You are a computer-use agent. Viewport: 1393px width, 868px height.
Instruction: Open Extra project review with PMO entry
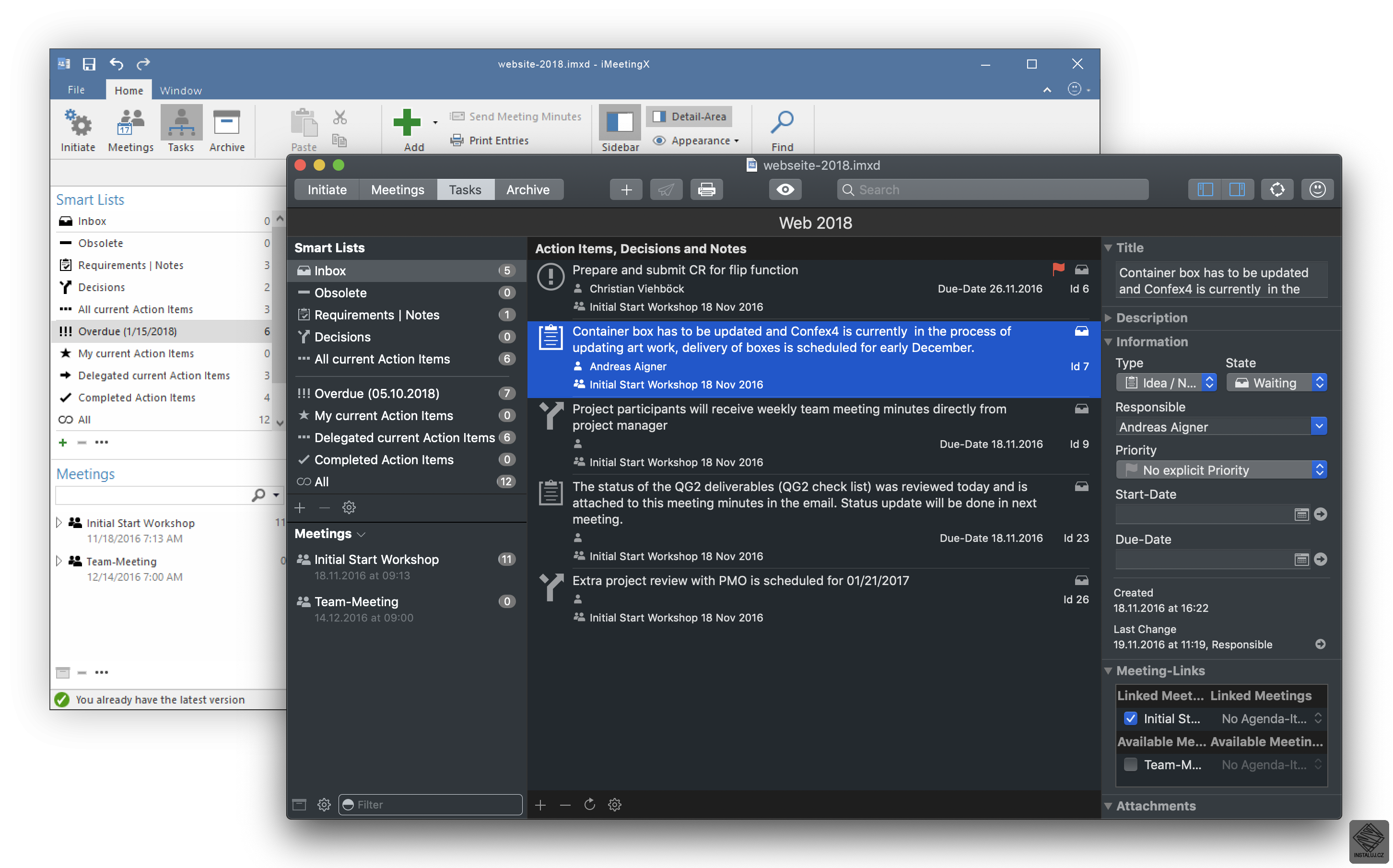click(x=813, y=599)
